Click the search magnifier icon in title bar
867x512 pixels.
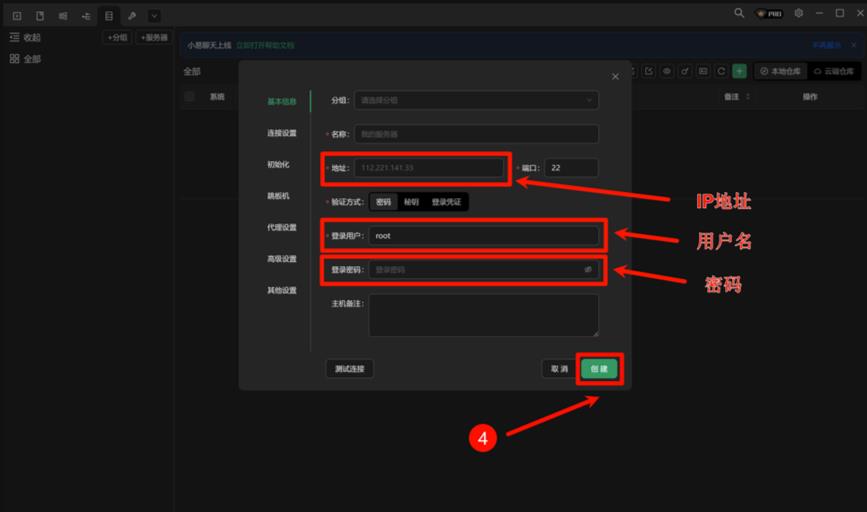[739, 14]
